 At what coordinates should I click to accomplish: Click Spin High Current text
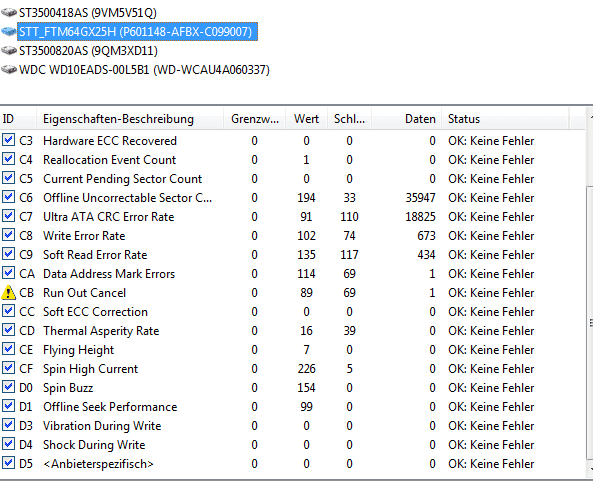pyautogui.click(x=90, y=369)
